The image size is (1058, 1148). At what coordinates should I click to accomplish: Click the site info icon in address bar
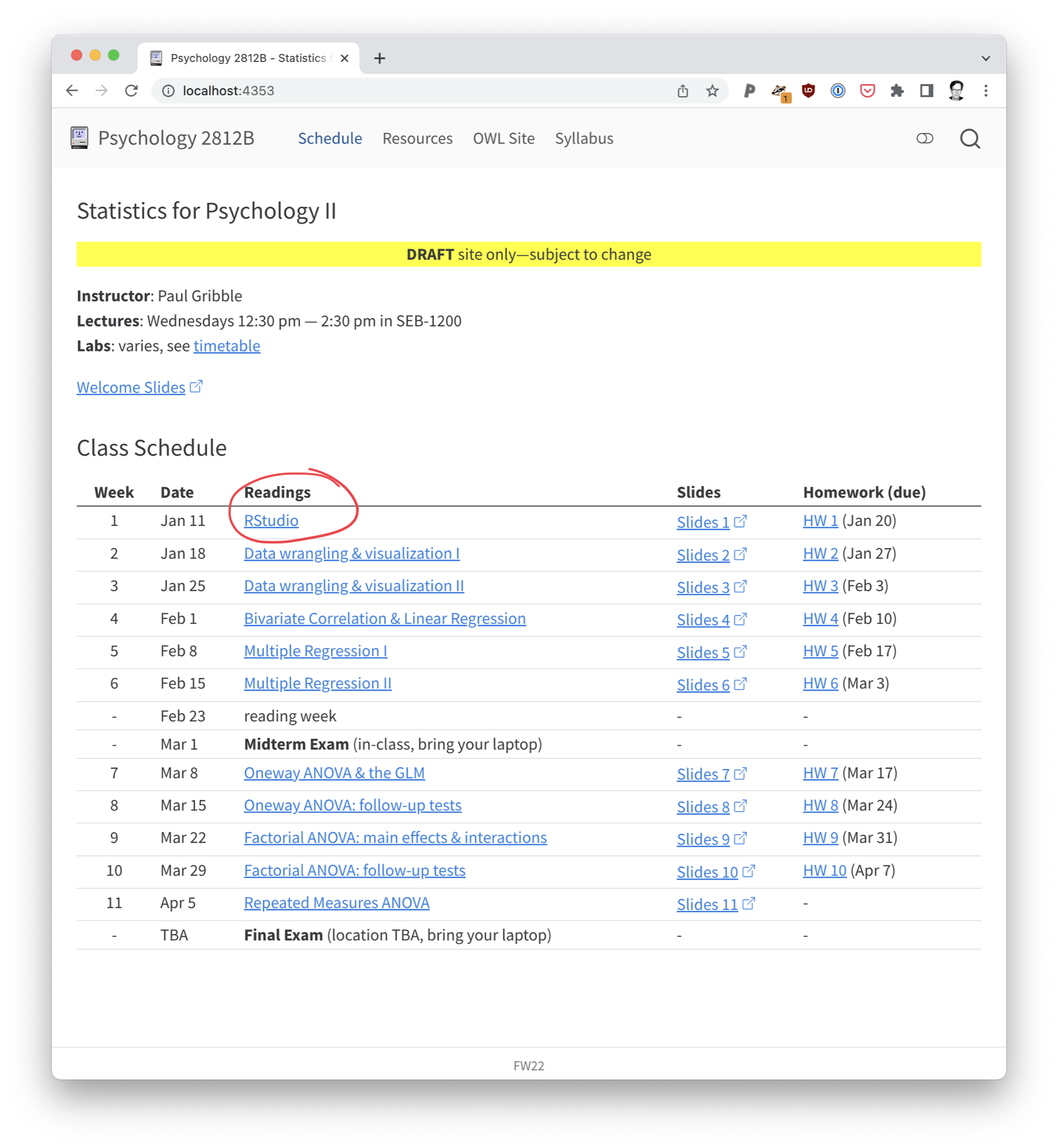point(169,91)
